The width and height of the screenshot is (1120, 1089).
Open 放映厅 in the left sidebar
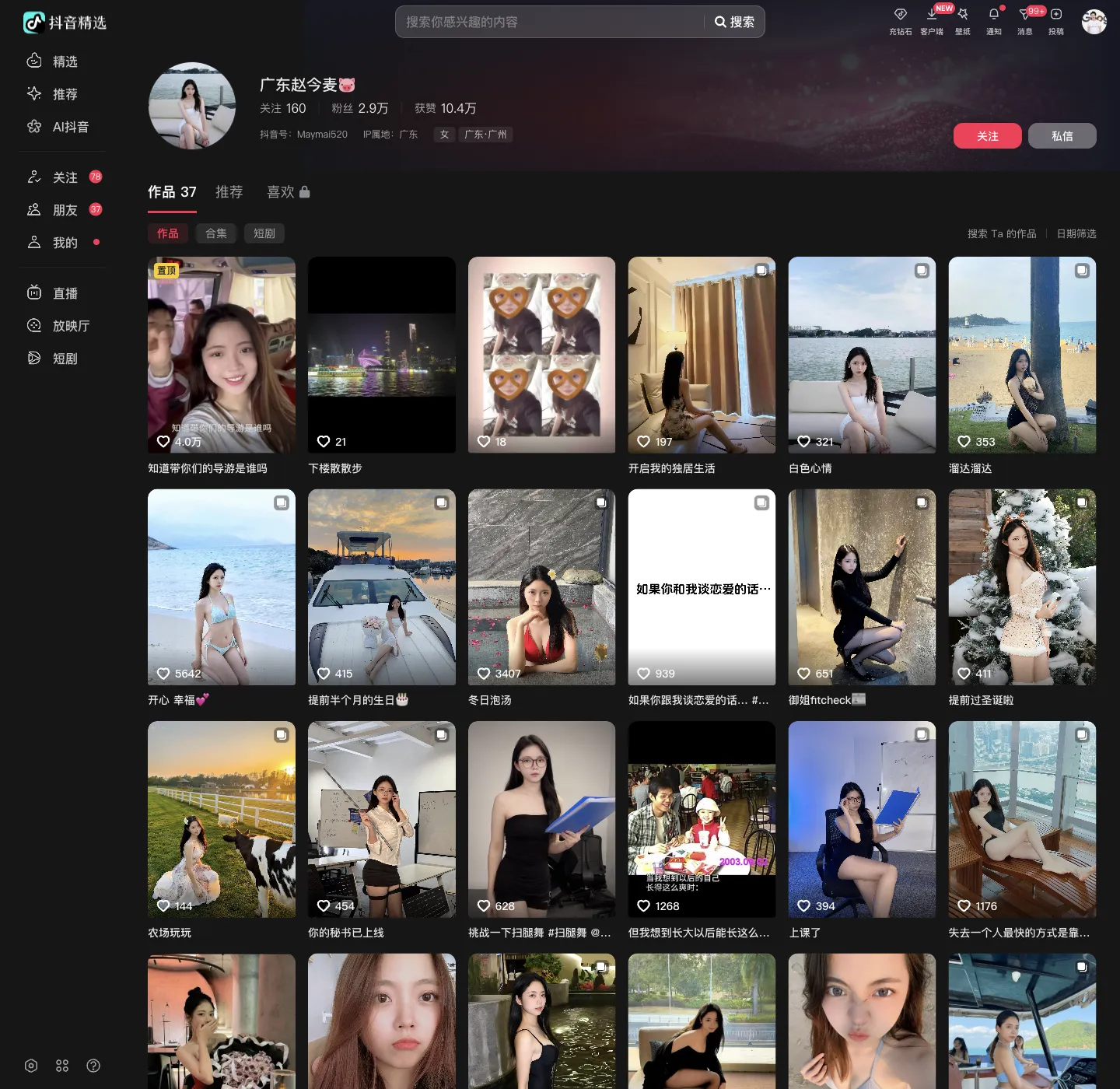(x=62, y=326)
